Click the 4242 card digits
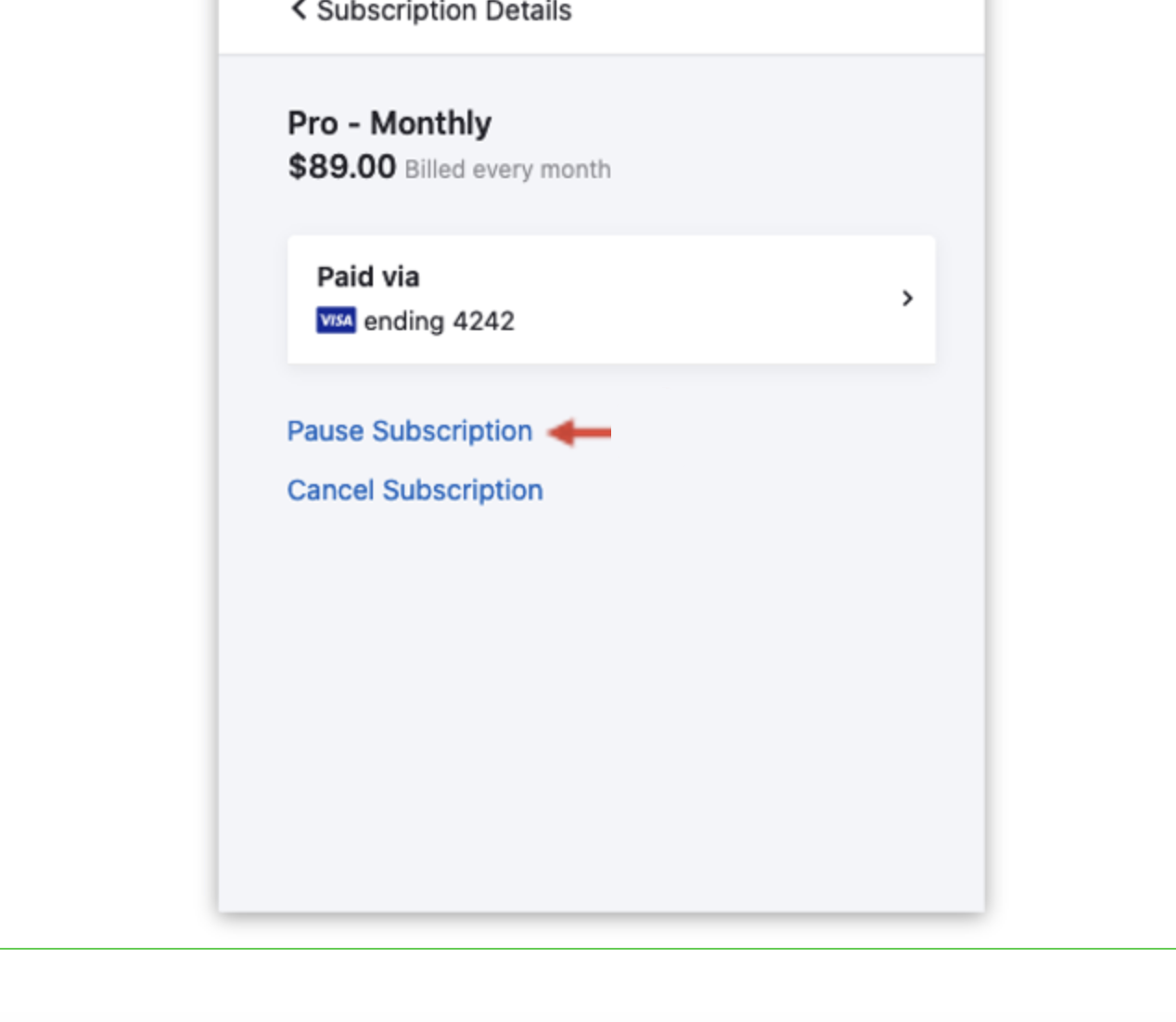The width and height of the screenshot is (1176, 1022). click(x=483, y=321)
